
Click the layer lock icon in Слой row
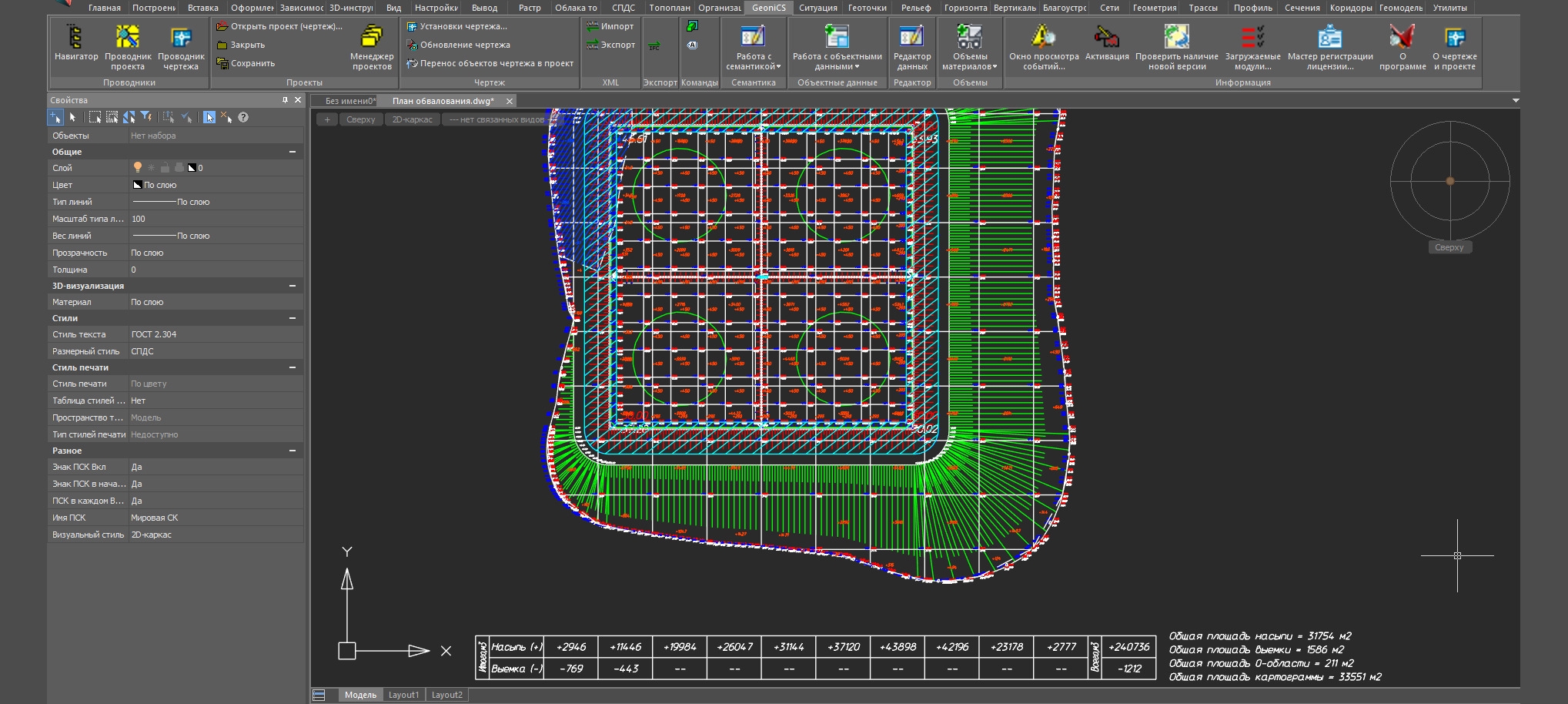click(x=165, y=167)
